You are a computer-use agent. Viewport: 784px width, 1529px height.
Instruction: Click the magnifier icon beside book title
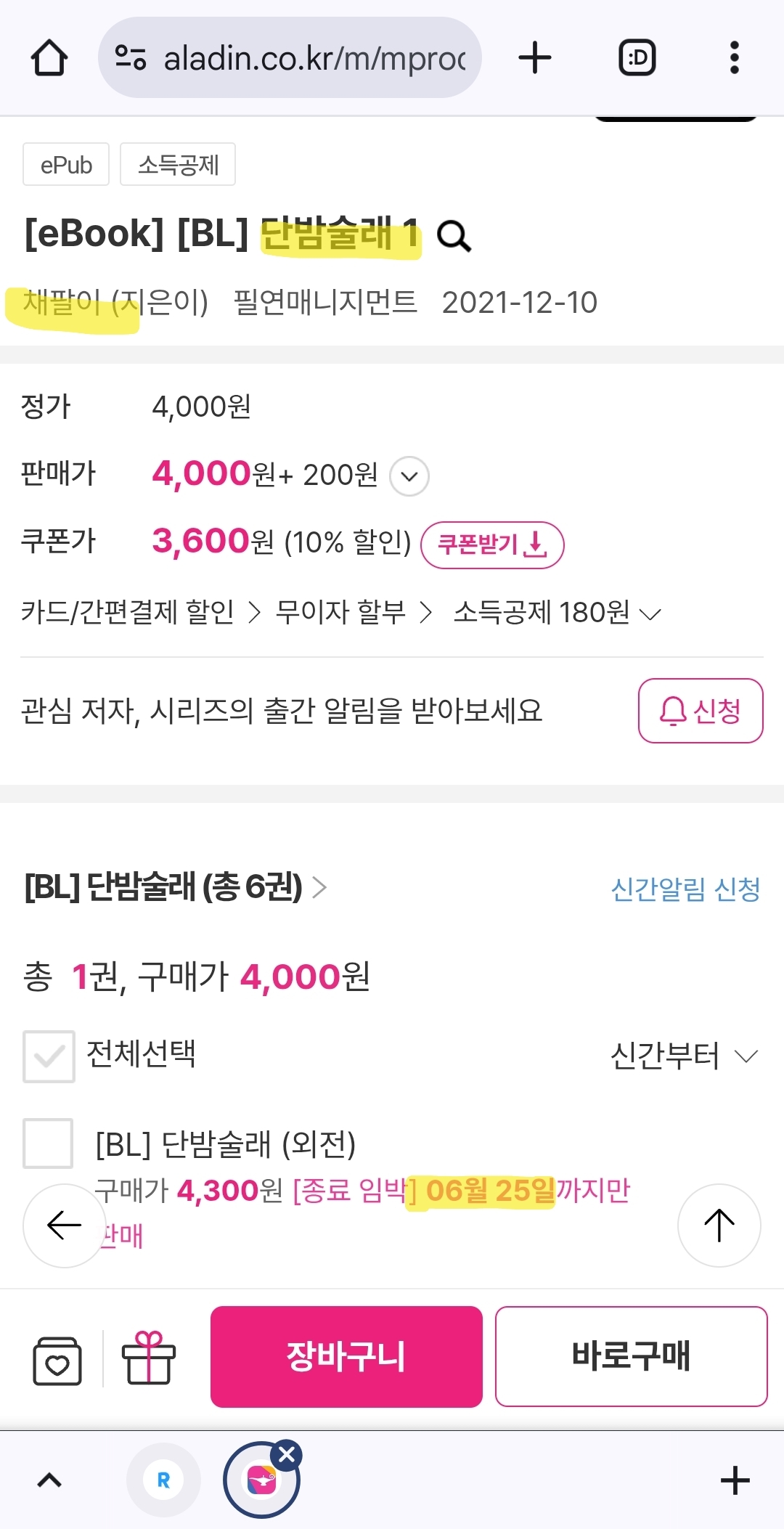454,237
